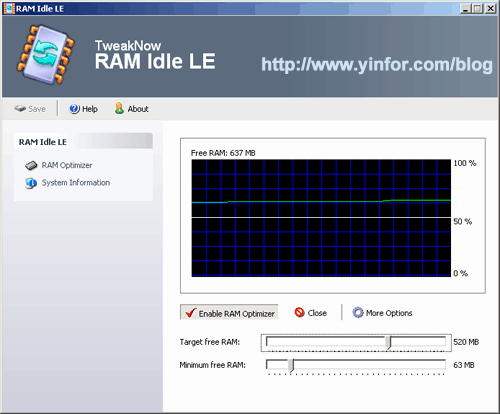Viewport: 500px width, 414px height.
Task: Click the 520 MB target value
Action: tap(466, 342)
